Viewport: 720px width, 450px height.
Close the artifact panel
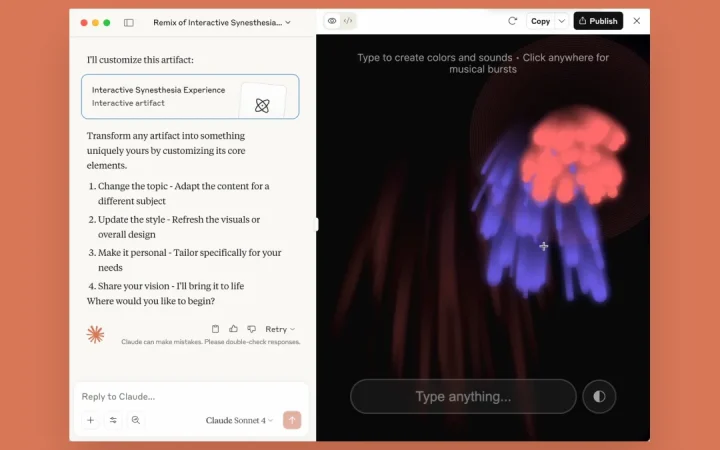636,21
